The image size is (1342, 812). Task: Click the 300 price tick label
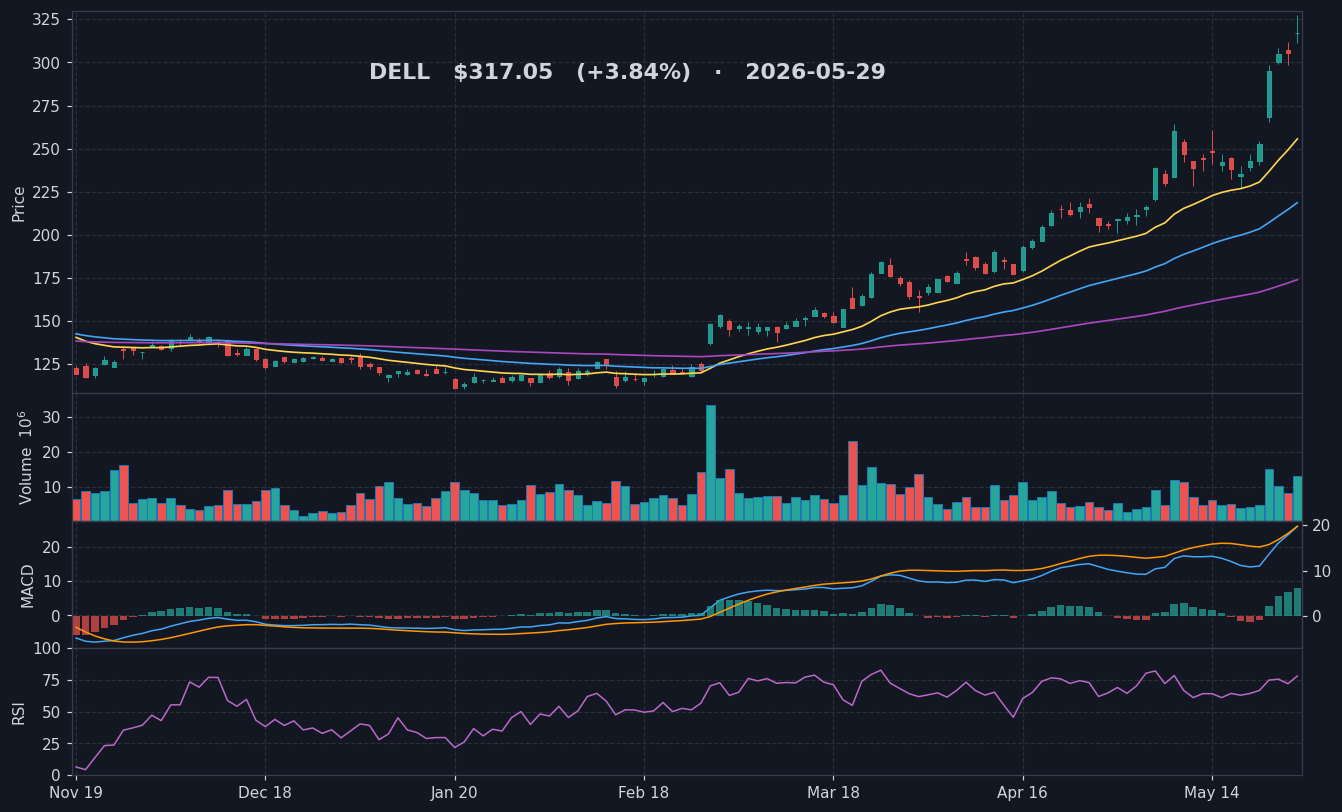46,63
